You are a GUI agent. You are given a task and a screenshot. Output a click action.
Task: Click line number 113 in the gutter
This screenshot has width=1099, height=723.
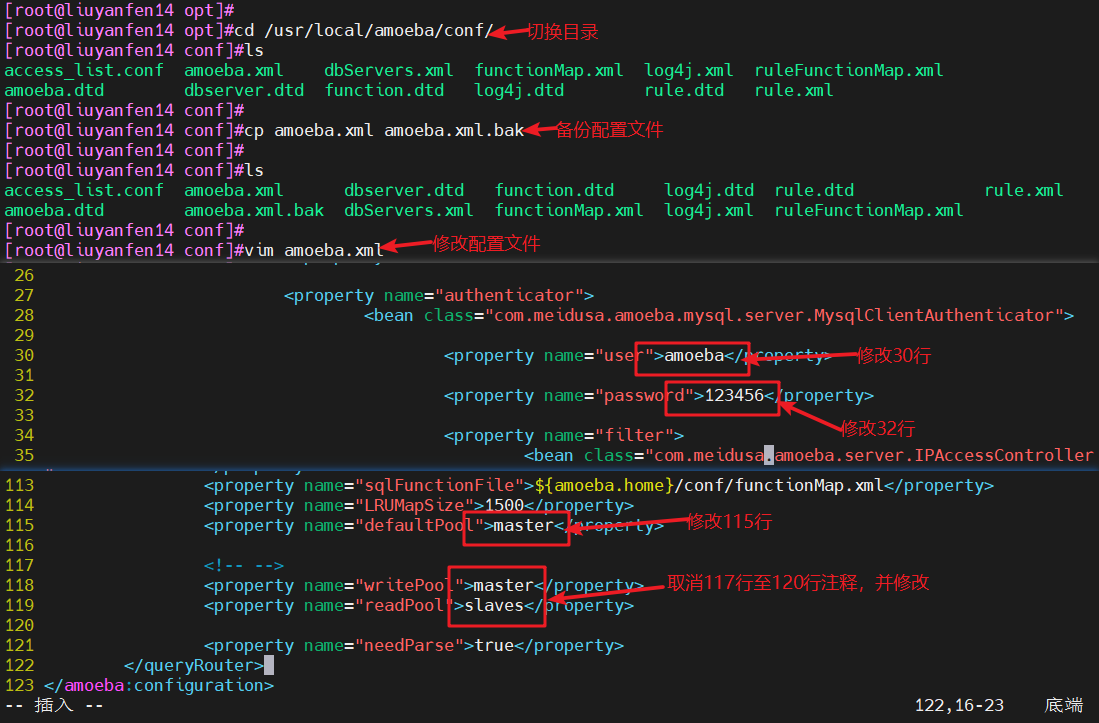click(19, 486)
